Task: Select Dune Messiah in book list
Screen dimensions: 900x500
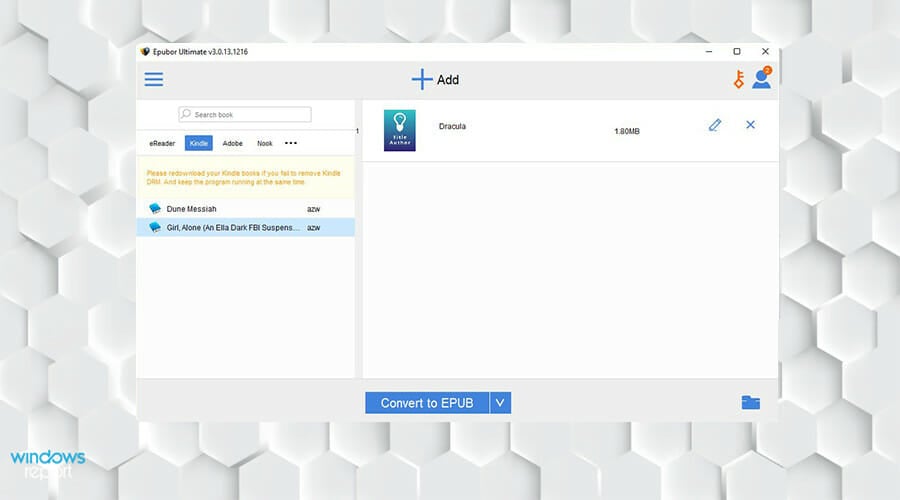Action: [x=246, y=209]
